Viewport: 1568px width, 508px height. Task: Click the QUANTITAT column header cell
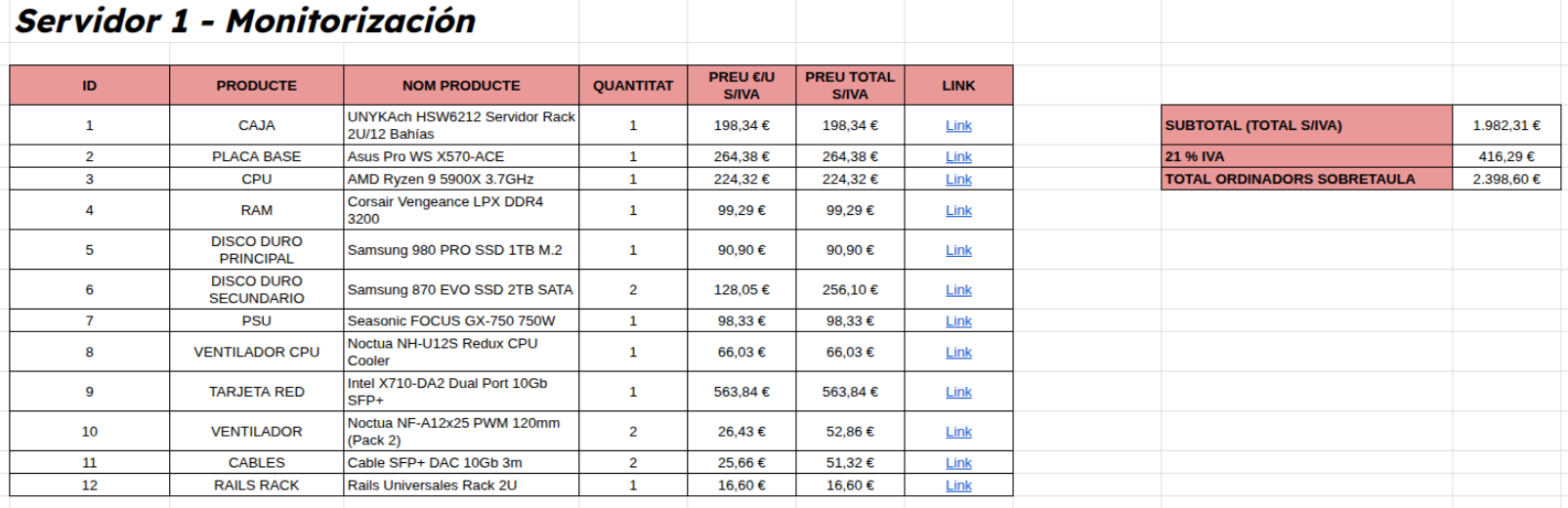coord(633,86)
